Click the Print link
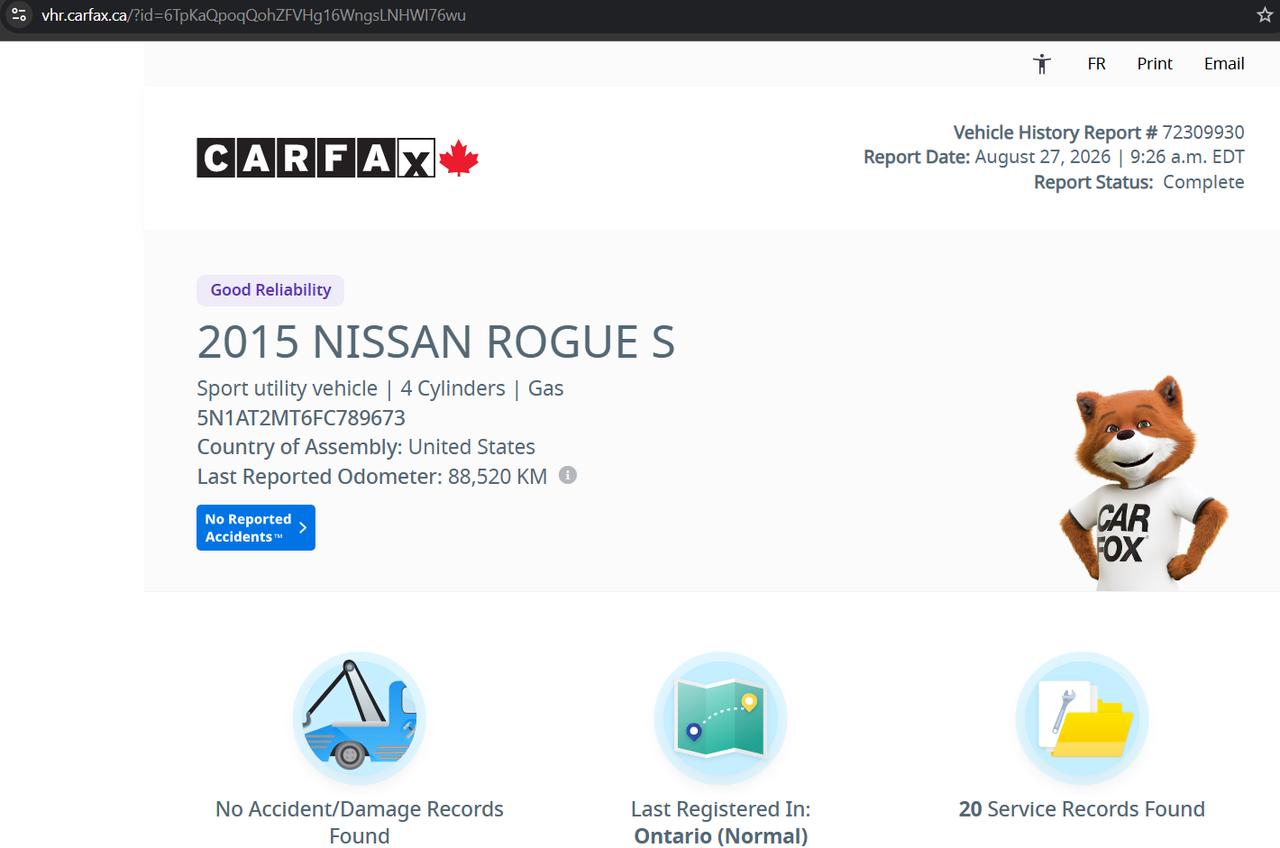Viewport: 1280px width, 848px height. point(1154,63)
